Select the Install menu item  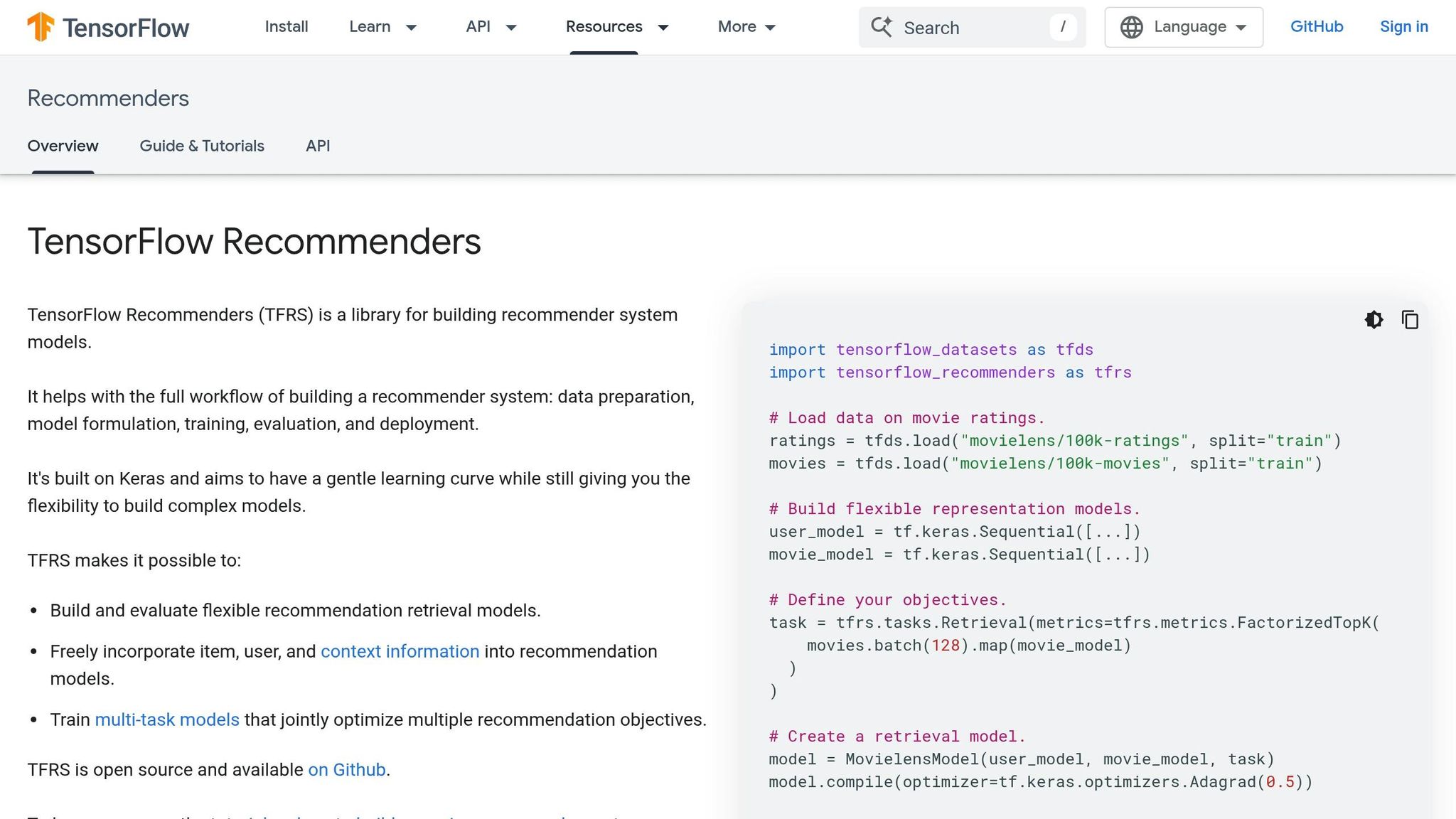(x=286, y=27)
